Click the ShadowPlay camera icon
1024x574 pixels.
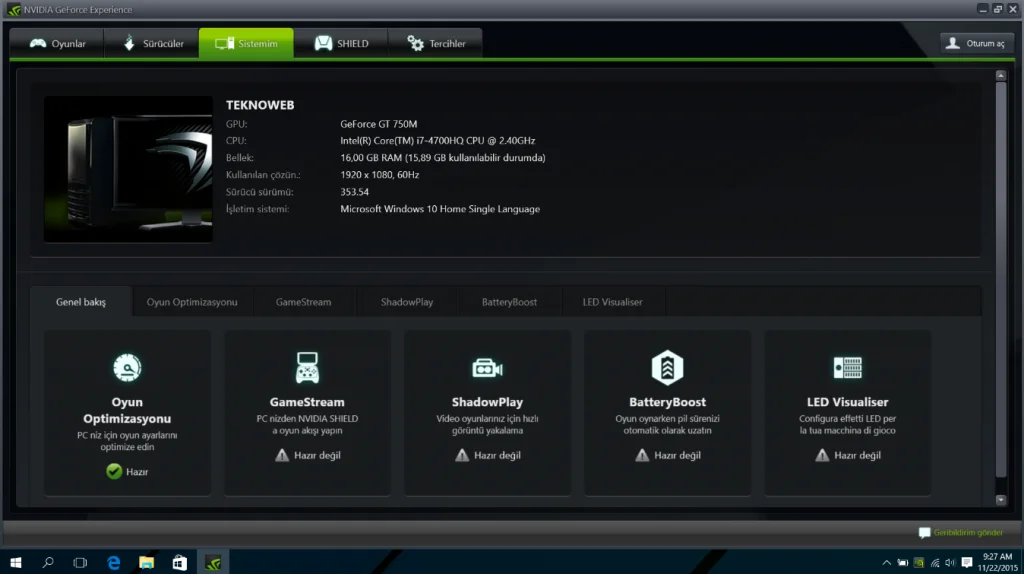[487, 367]
